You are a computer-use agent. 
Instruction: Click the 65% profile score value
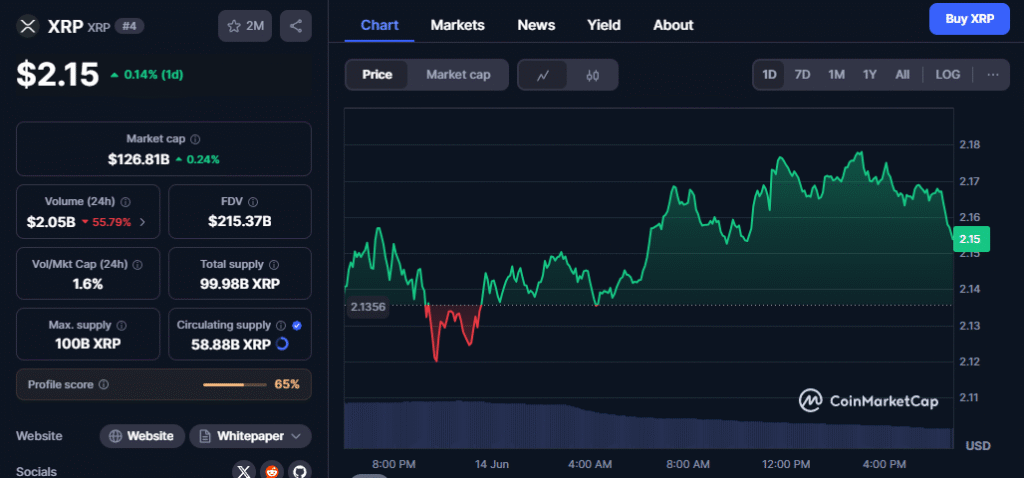[287, 385]
